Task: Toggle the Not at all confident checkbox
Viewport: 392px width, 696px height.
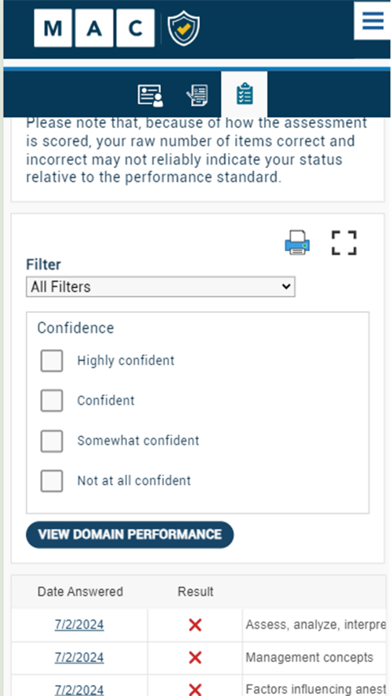Action: 51,481
